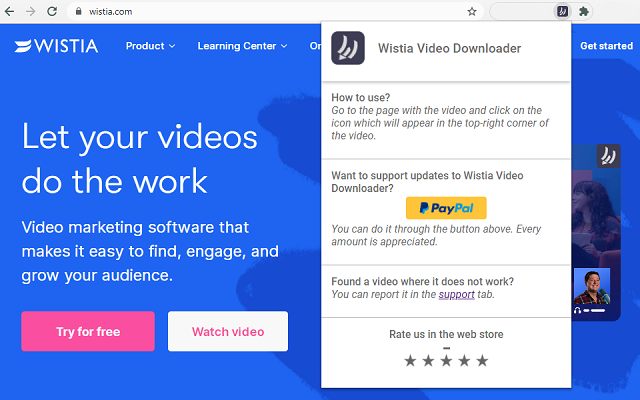The height and width of the screenshot is (400, 640).
Task: Donate via the PayPal button
Action: tap(446, 208)
